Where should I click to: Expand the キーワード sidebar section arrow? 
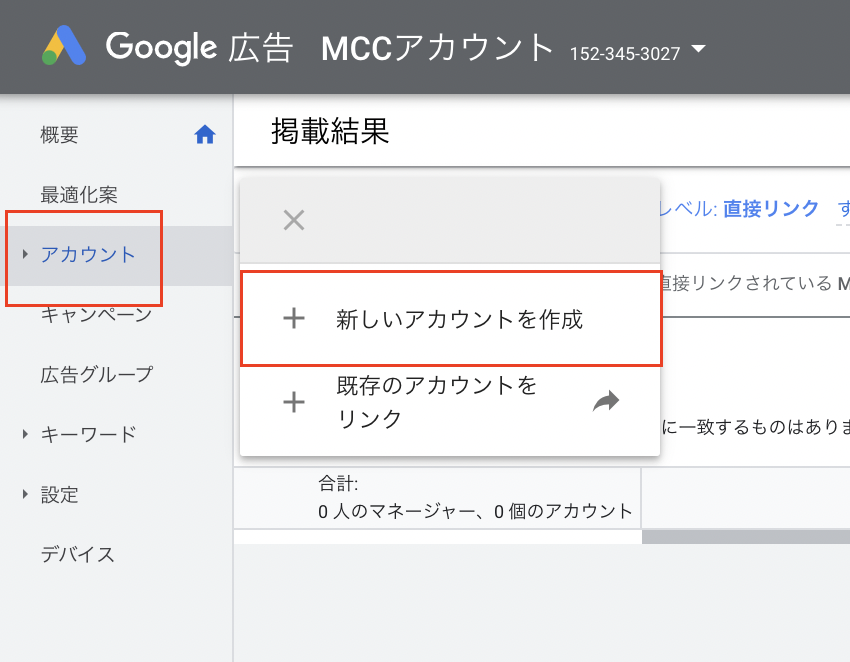coord(25,434)
